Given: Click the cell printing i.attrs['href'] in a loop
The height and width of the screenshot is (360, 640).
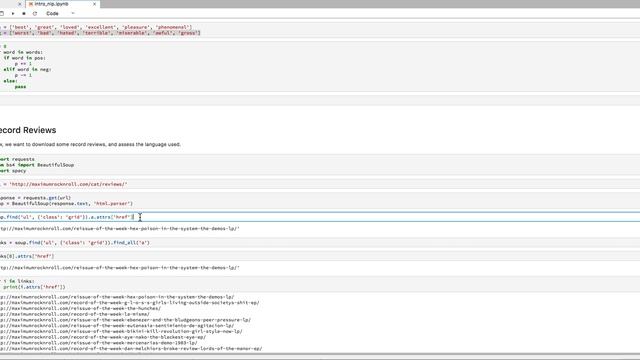Looking at the screenshot, I should (x=320, y=284).
